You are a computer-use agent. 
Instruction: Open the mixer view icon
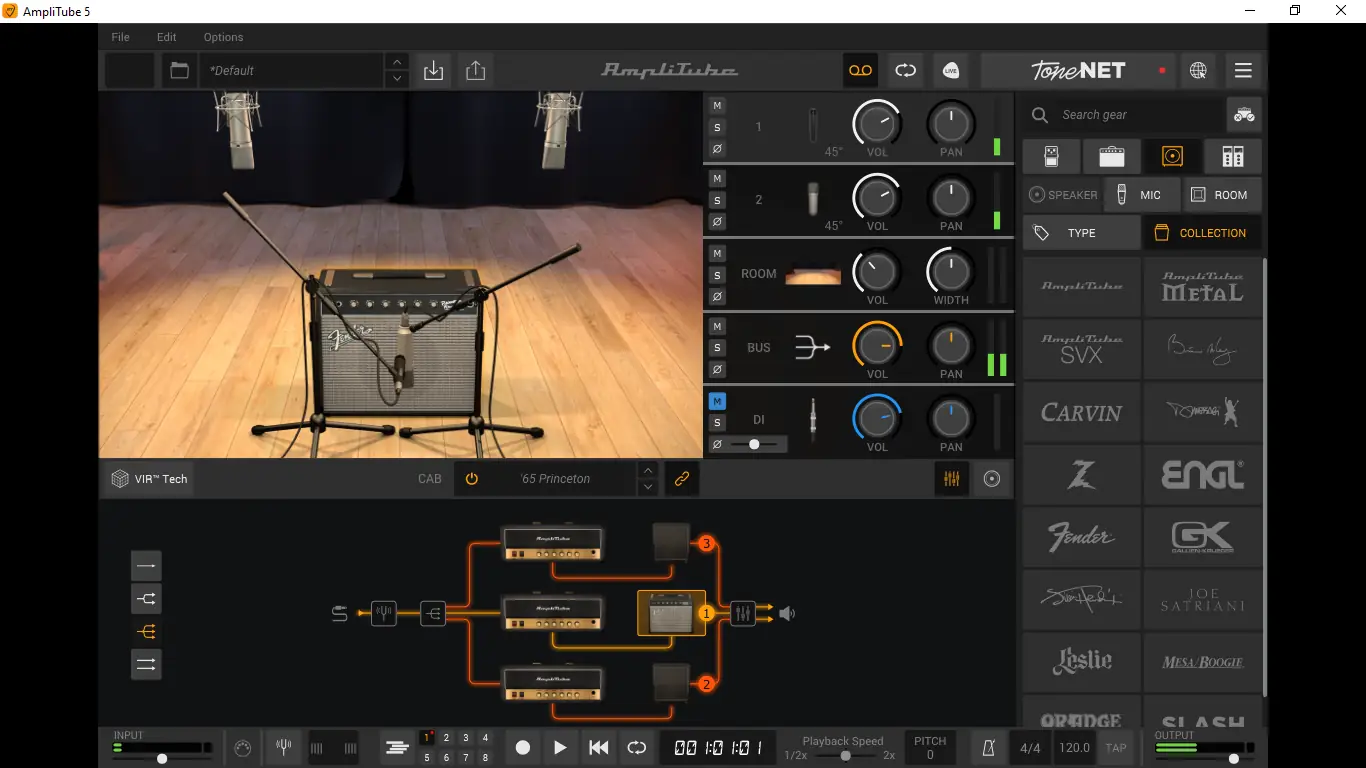(x=951, y=479)
